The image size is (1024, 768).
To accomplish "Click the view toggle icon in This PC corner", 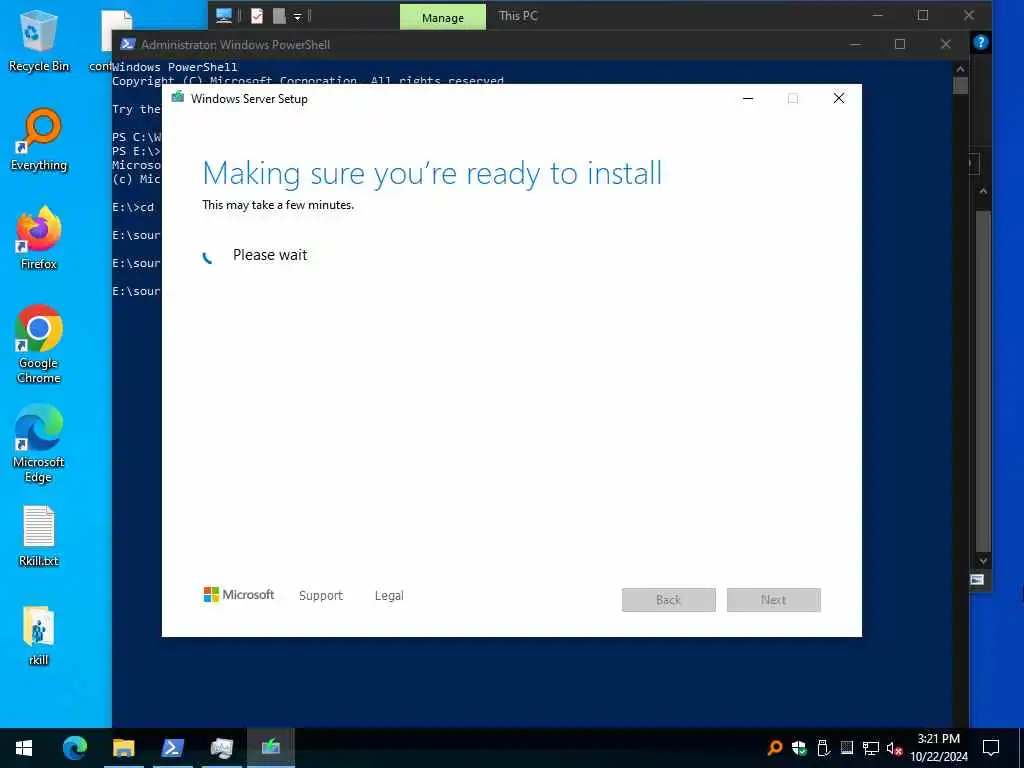I will pyautogui.click(x=977, y=579).
